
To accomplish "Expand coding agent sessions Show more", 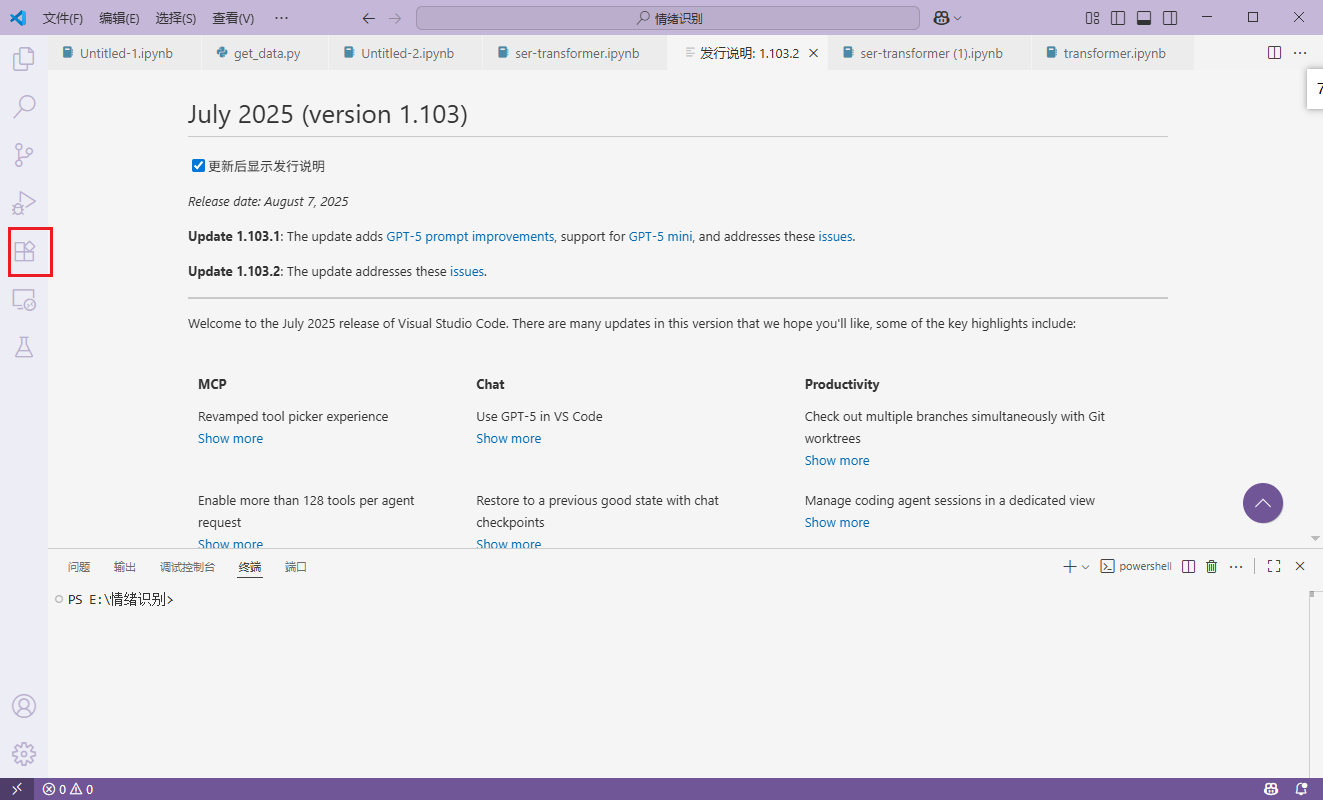I will pyautogui.click(x=837, y=522).
